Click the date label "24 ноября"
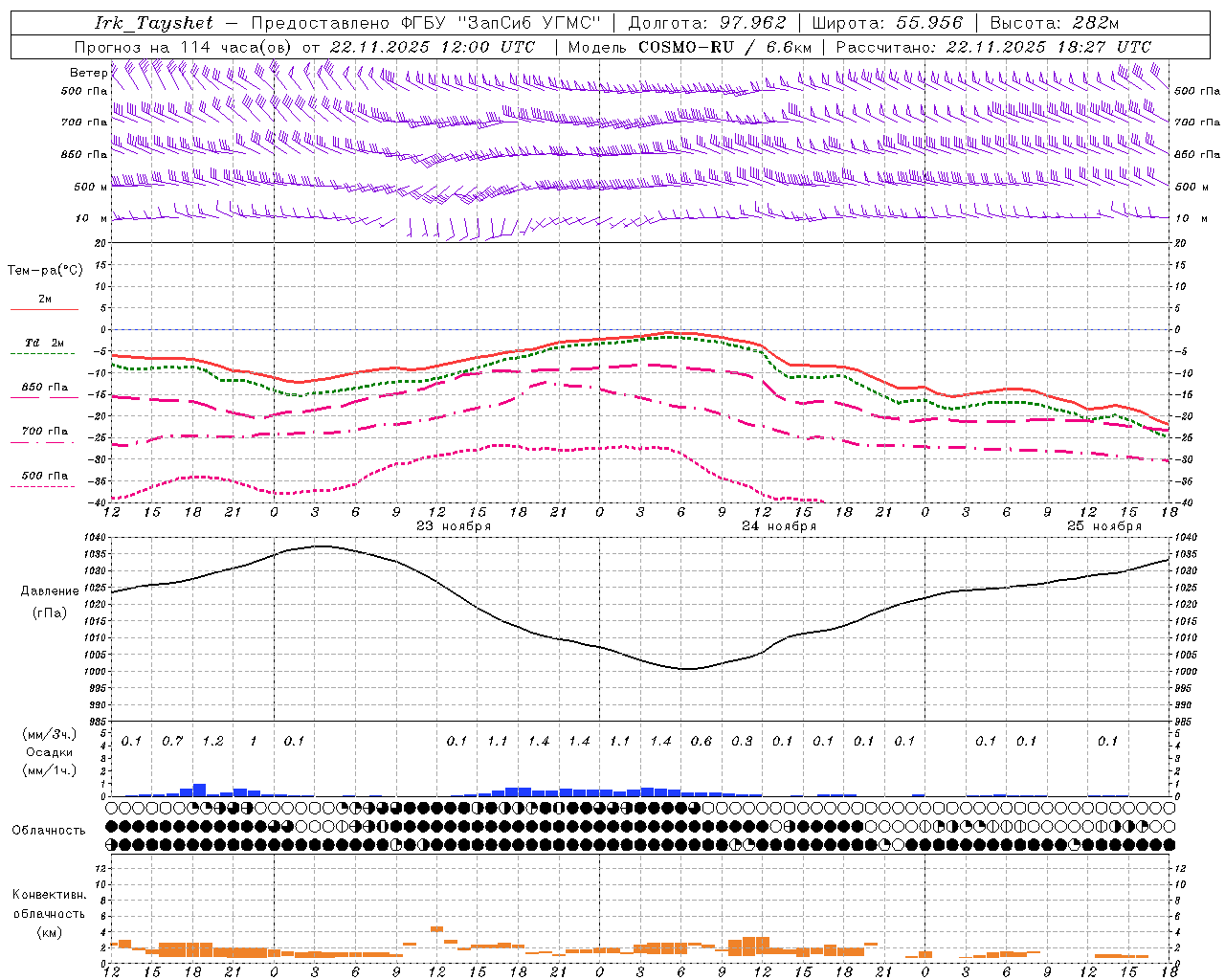 pyautogui.click(x=779, y=526)
